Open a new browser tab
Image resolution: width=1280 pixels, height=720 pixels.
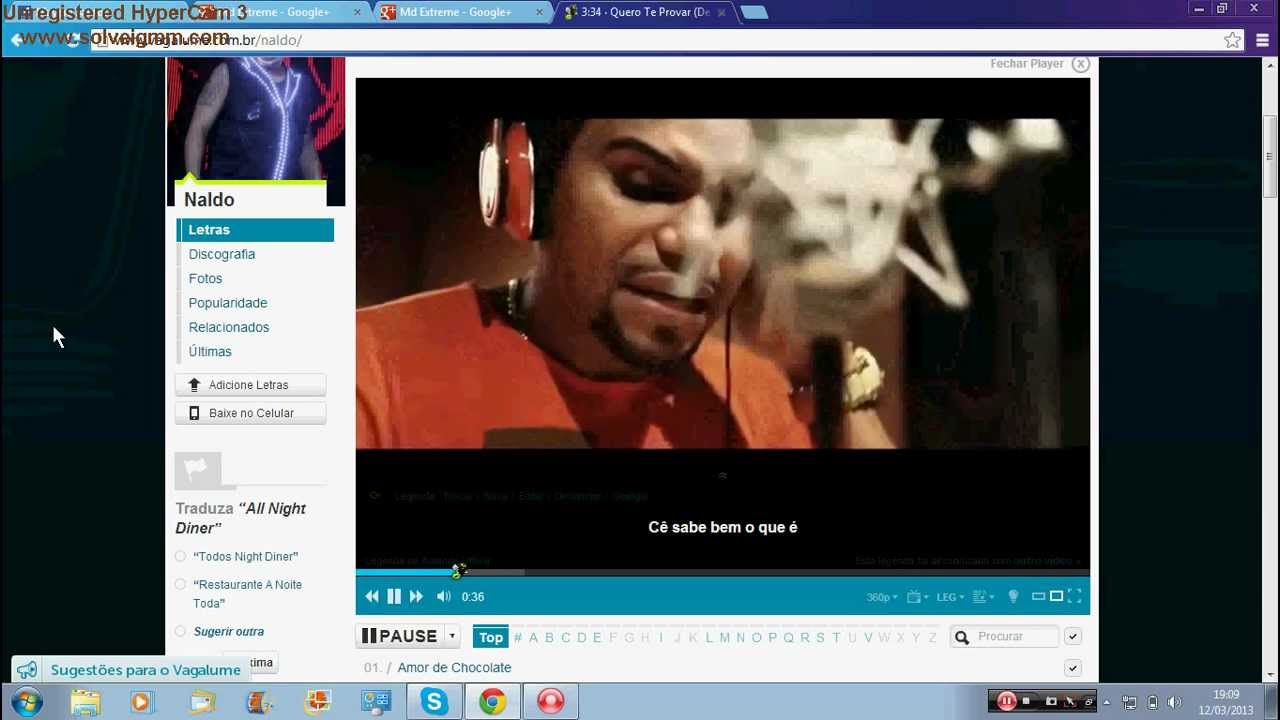754,13
